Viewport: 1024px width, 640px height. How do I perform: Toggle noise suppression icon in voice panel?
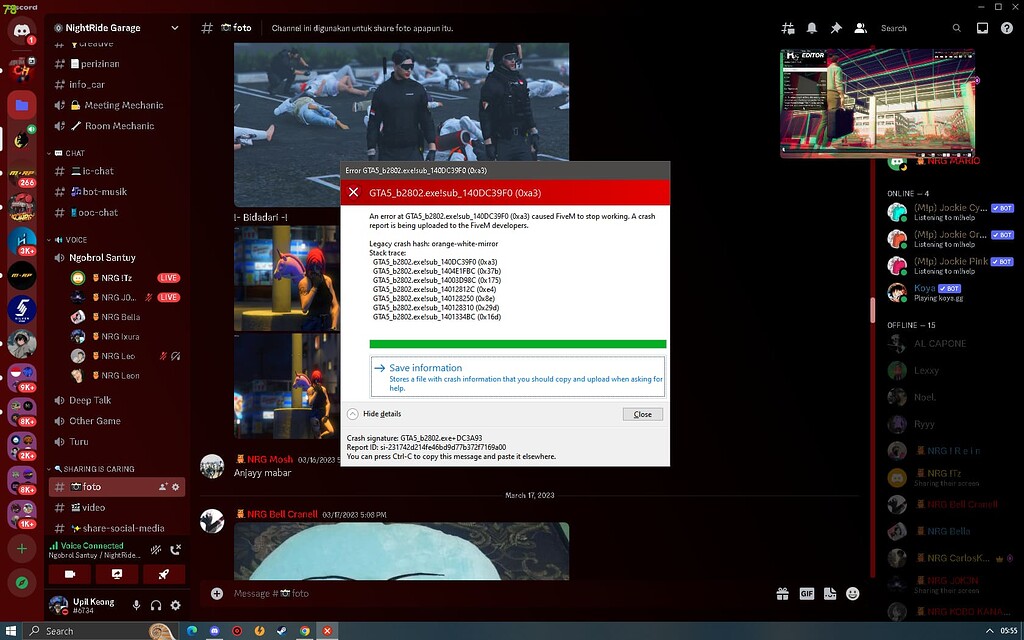tap(155, 551)
